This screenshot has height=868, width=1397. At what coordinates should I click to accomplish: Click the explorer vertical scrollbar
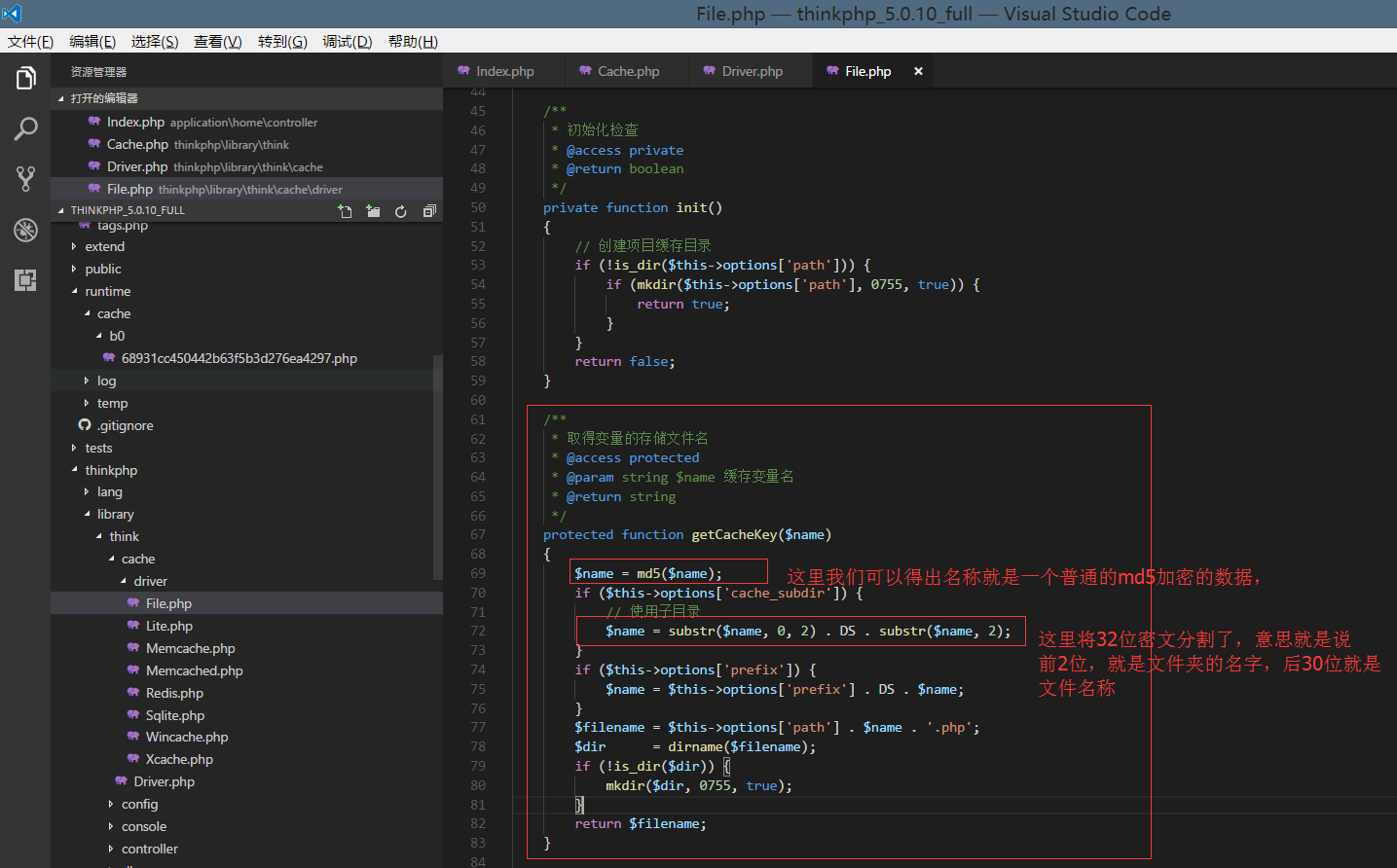[x=437, y=467]
